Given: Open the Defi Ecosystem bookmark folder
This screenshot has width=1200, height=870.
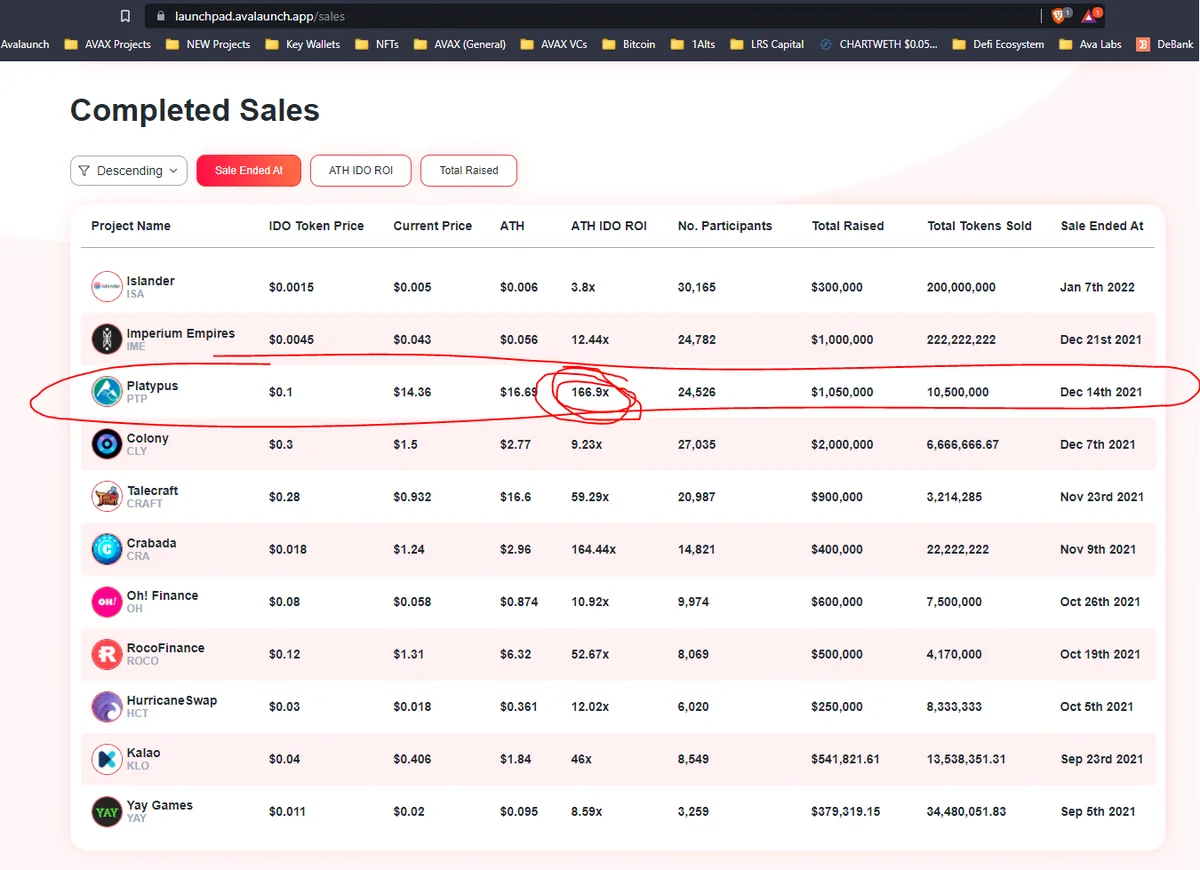Looking at the screenshot, I should click(x=998, y=44).
